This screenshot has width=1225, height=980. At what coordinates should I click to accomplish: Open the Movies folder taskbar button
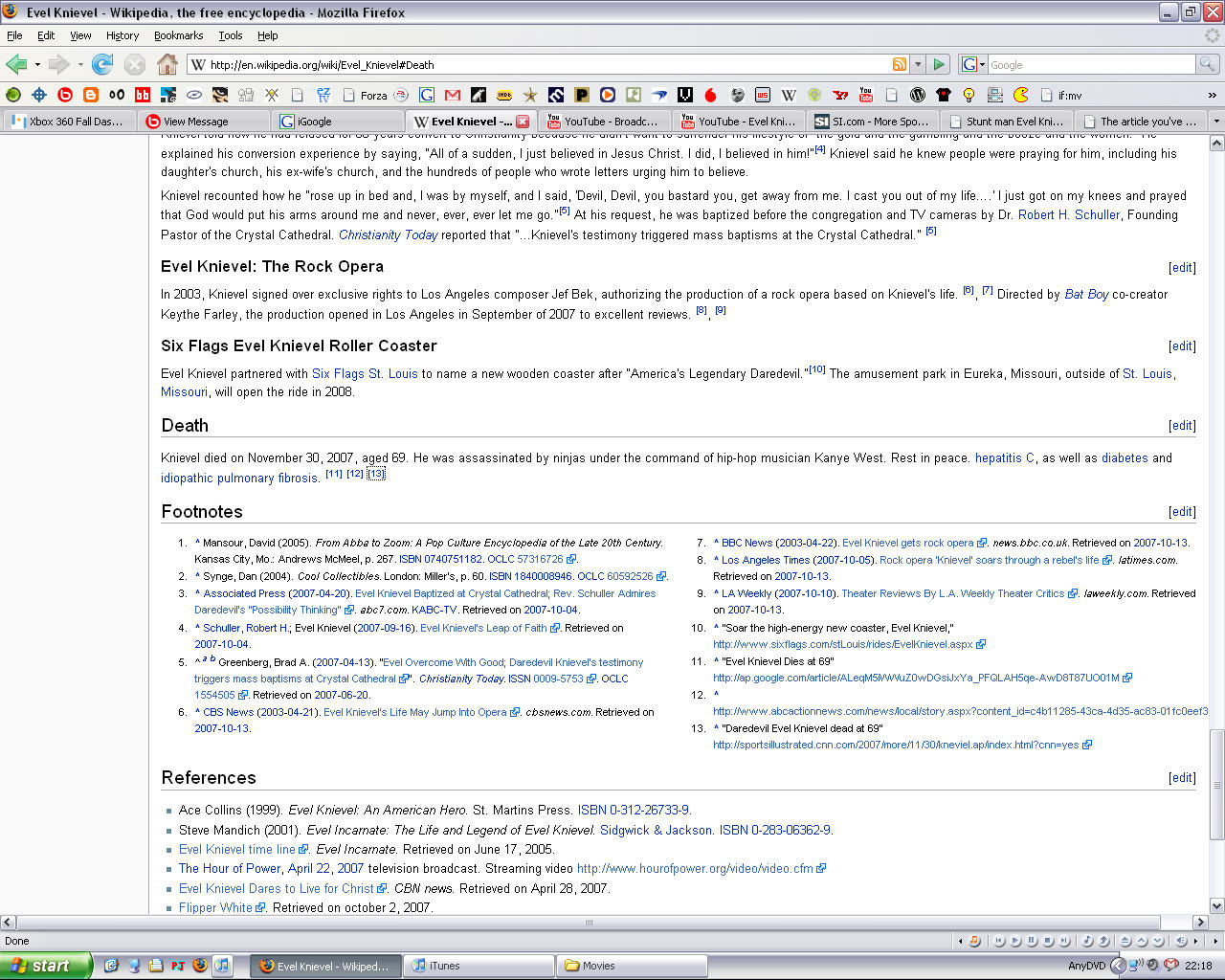633,966
